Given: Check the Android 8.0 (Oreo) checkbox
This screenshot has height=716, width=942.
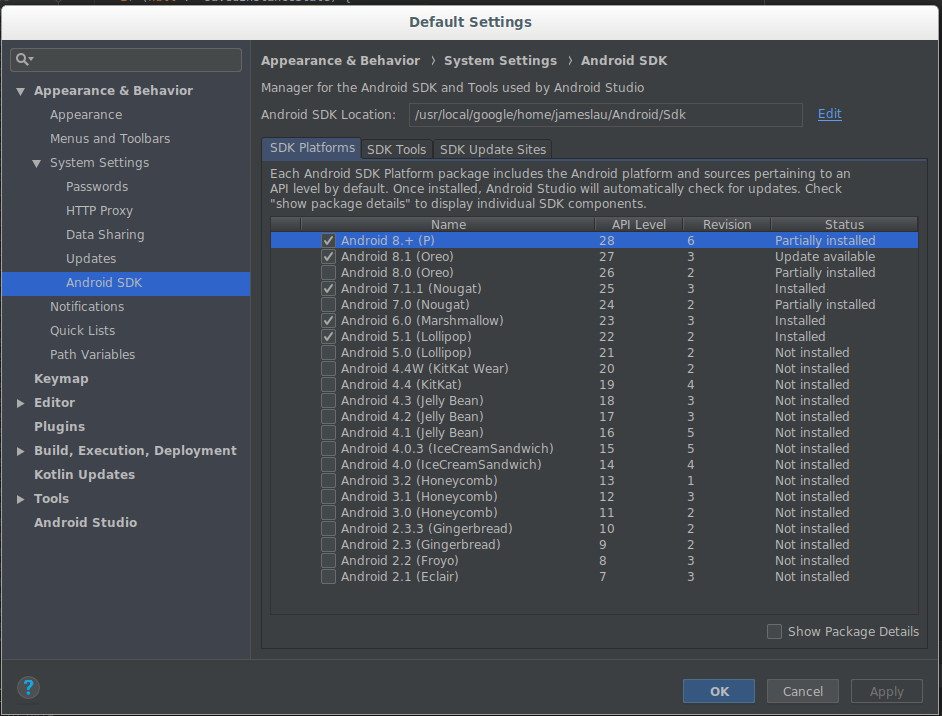Looking at the screenshot, I should (x=328, y=273).
